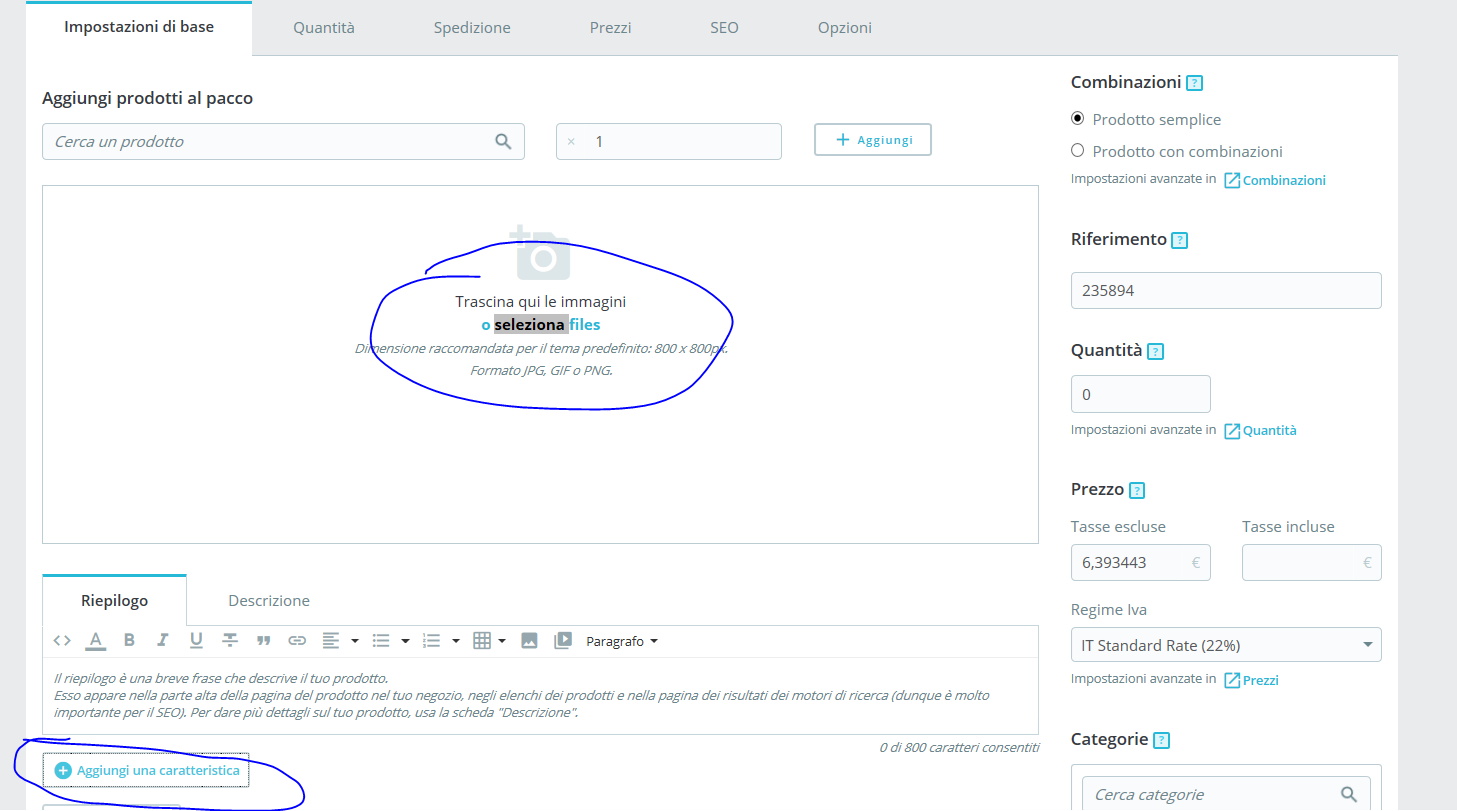Toggle source code view in editor toolbar
Viewport: 1457px width, 811px height.
coord(62,641)
